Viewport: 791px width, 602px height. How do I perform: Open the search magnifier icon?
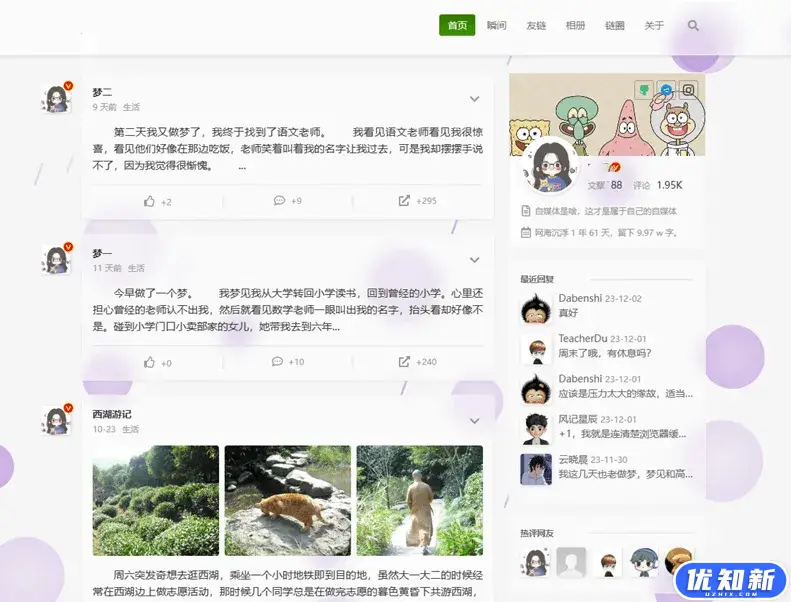coord(693,25)
